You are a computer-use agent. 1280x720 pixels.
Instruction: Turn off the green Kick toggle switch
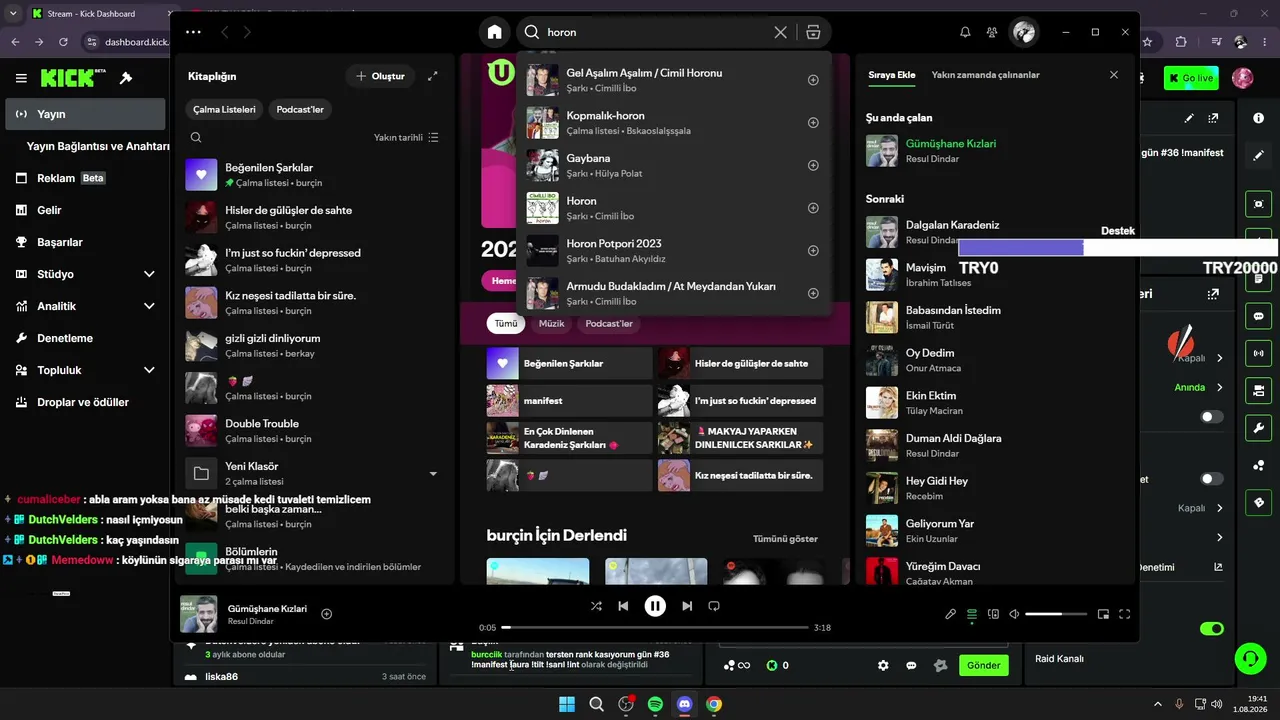[x=1212, y=629]
